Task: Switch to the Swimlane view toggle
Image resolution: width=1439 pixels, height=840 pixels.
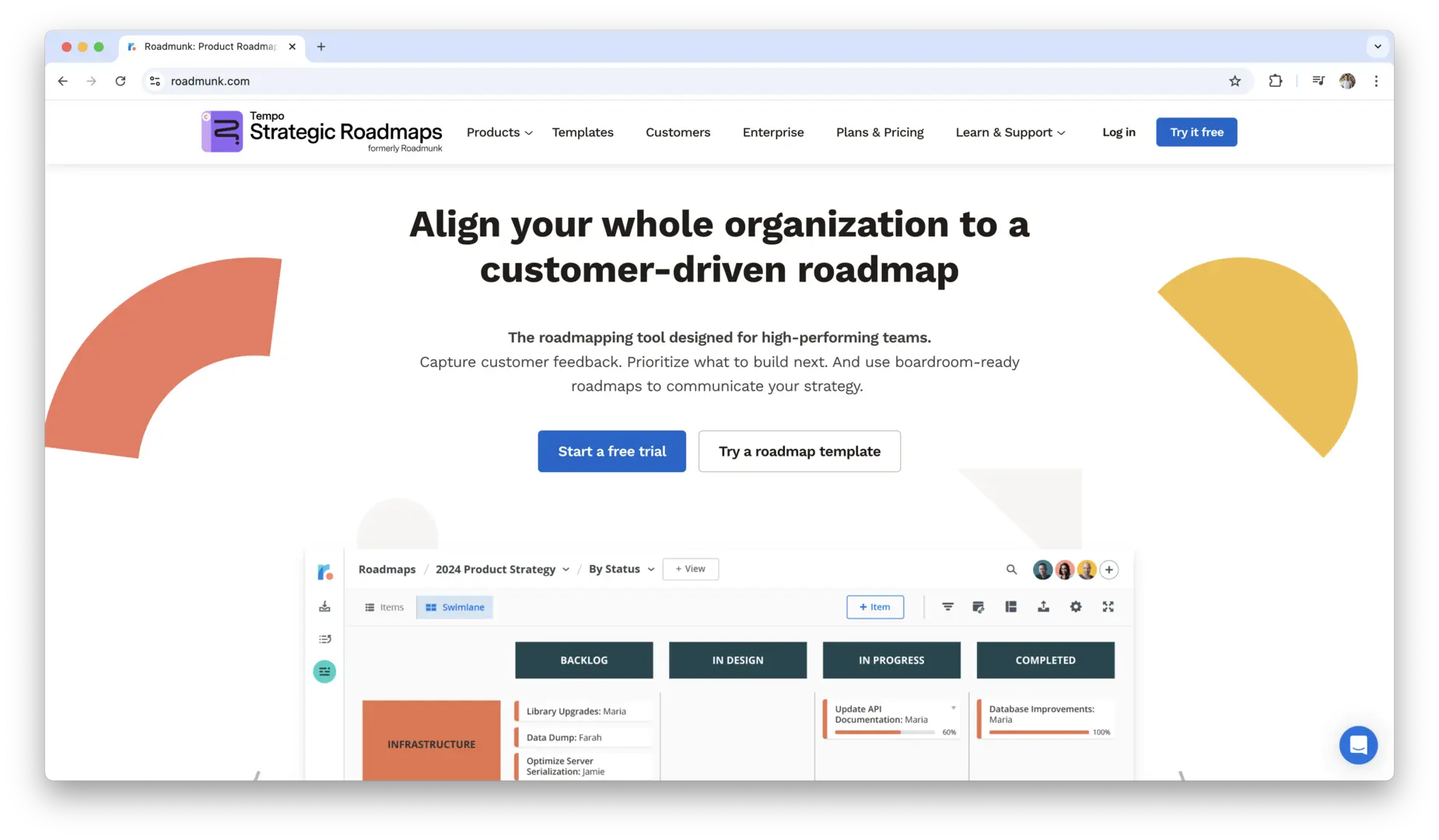Action: click(455, 607)
